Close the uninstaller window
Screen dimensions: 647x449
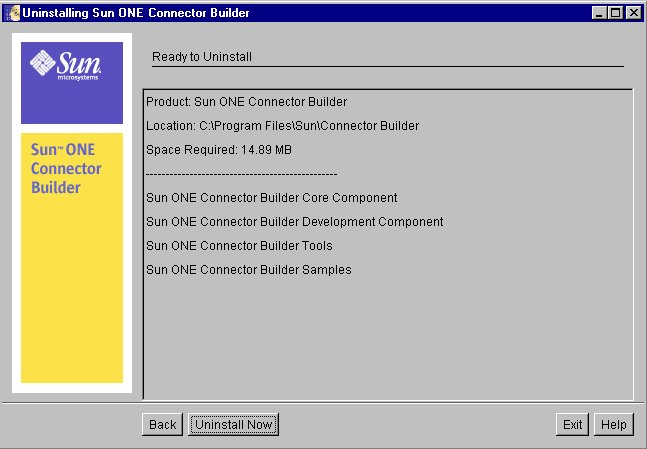point(633,13)
